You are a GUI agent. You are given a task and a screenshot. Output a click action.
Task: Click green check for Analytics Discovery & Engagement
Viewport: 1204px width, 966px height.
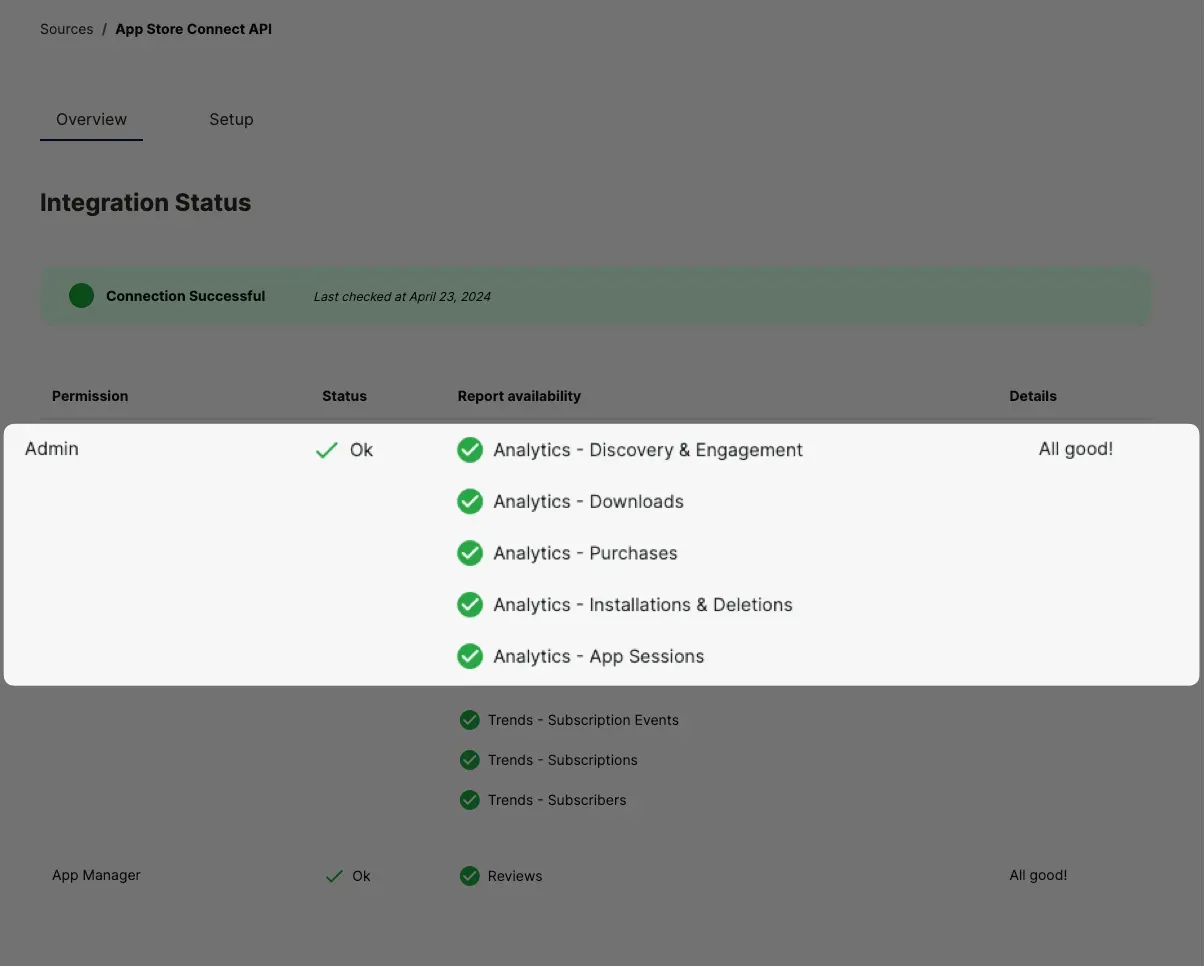point(470,450)
